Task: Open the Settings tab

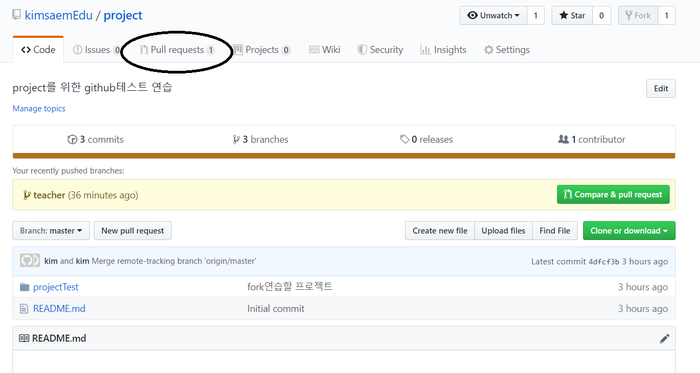Action: tap(507, 50)
